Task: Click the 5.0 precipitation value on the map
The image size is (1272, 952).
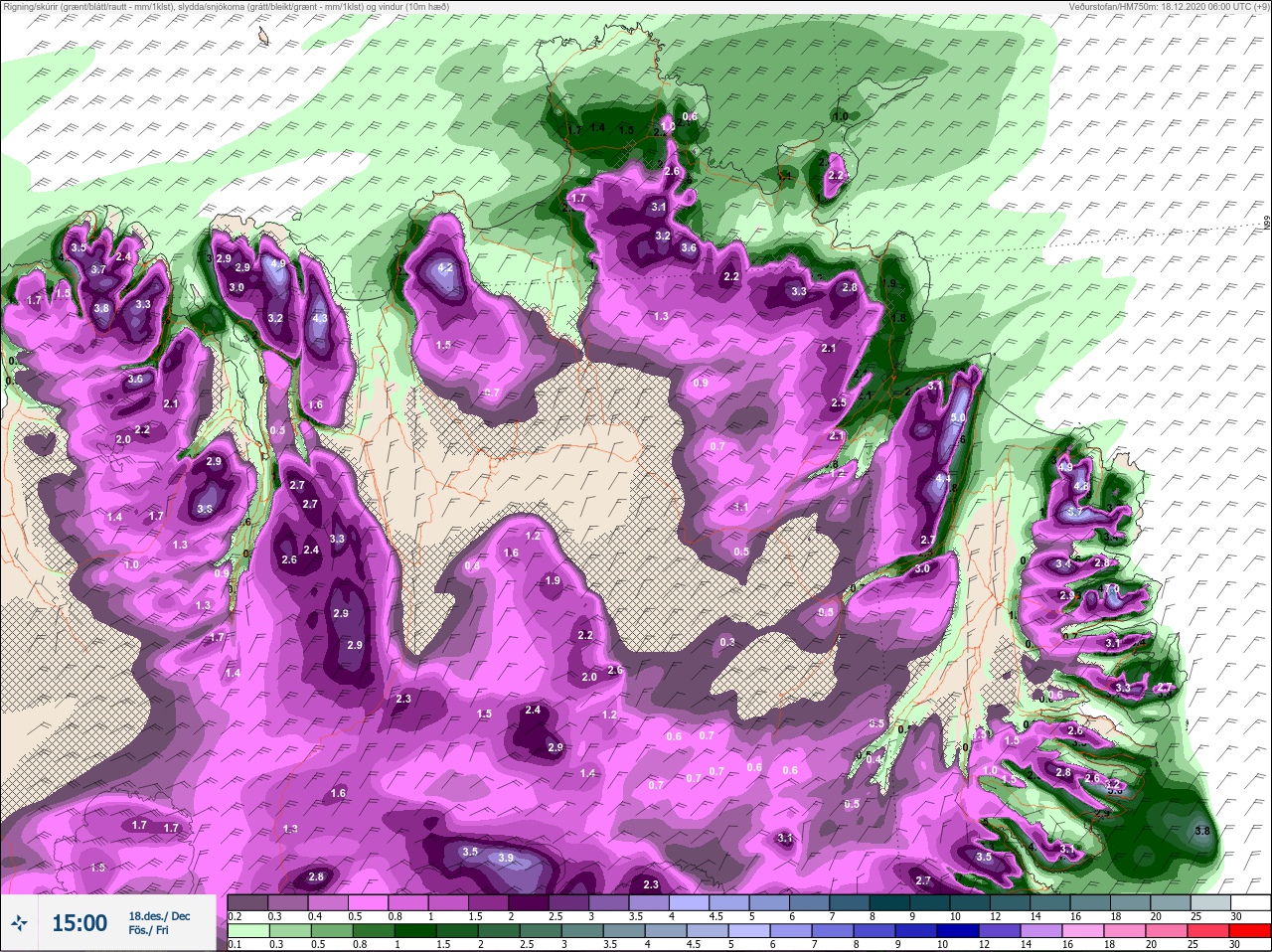Action: [x=958, y=418]
